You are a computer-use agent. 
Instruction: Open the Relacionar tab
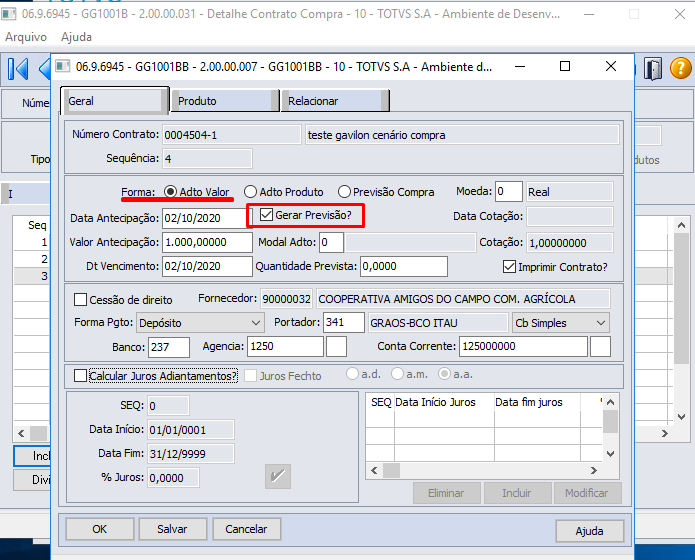[x=336, y=101]
